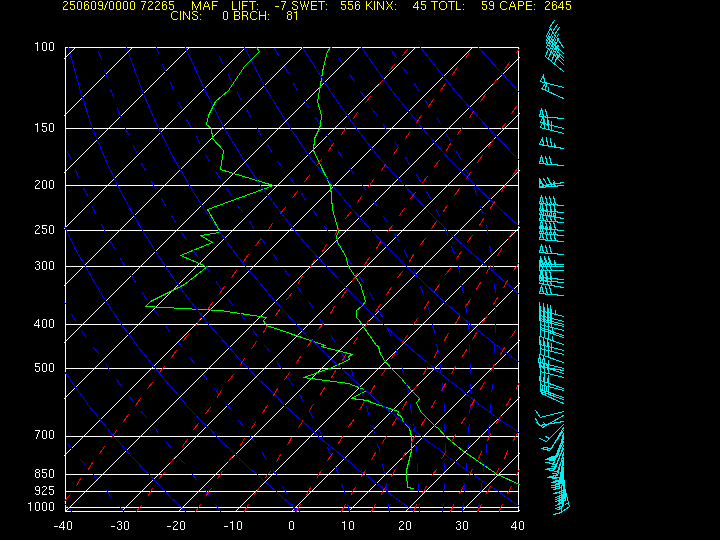
Task: Click the -40 temperature axis label
Action: [63, 526]
